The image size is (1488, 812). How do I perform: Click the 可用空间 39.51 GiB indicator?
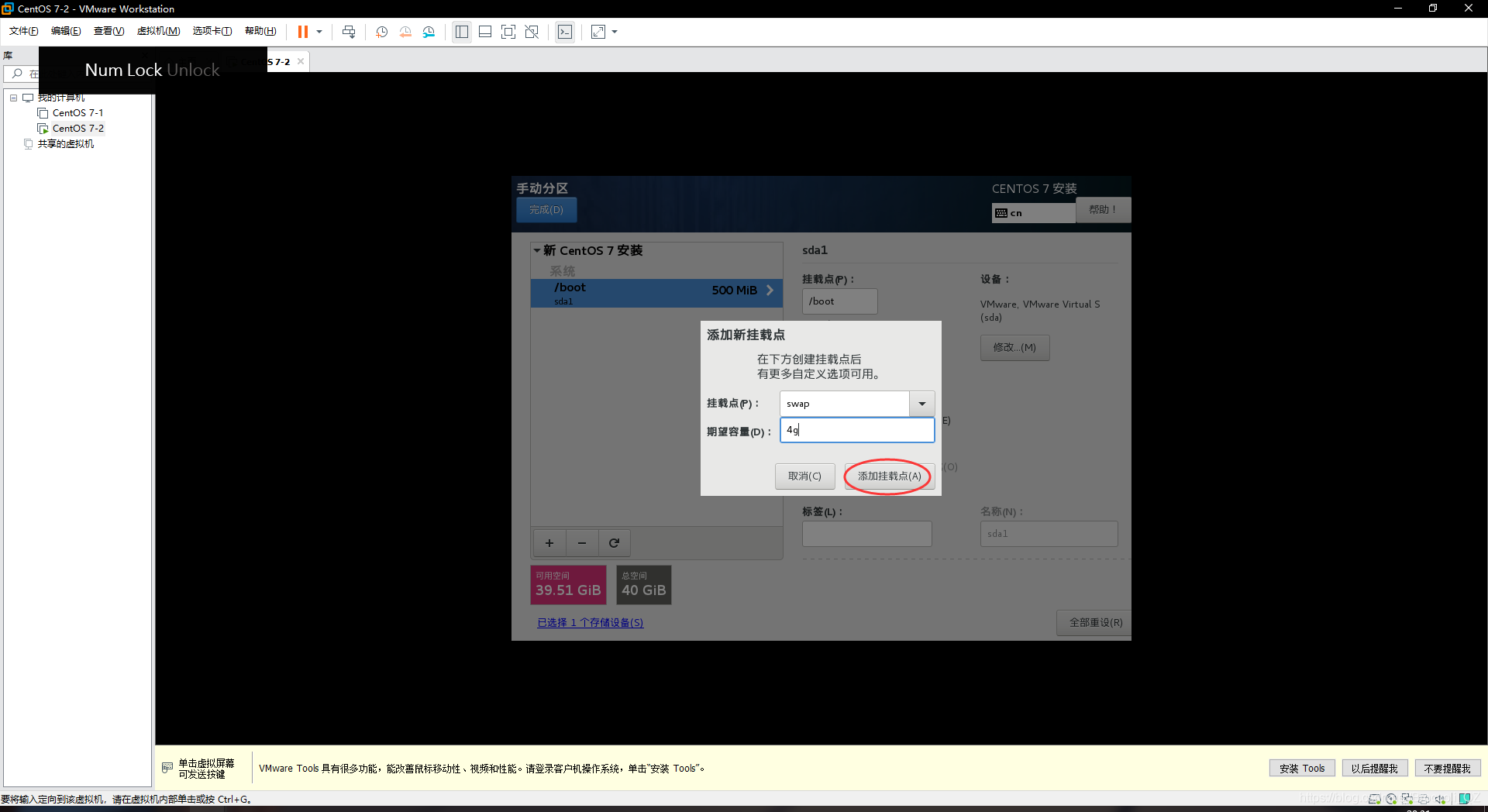[x=568, y=585]
